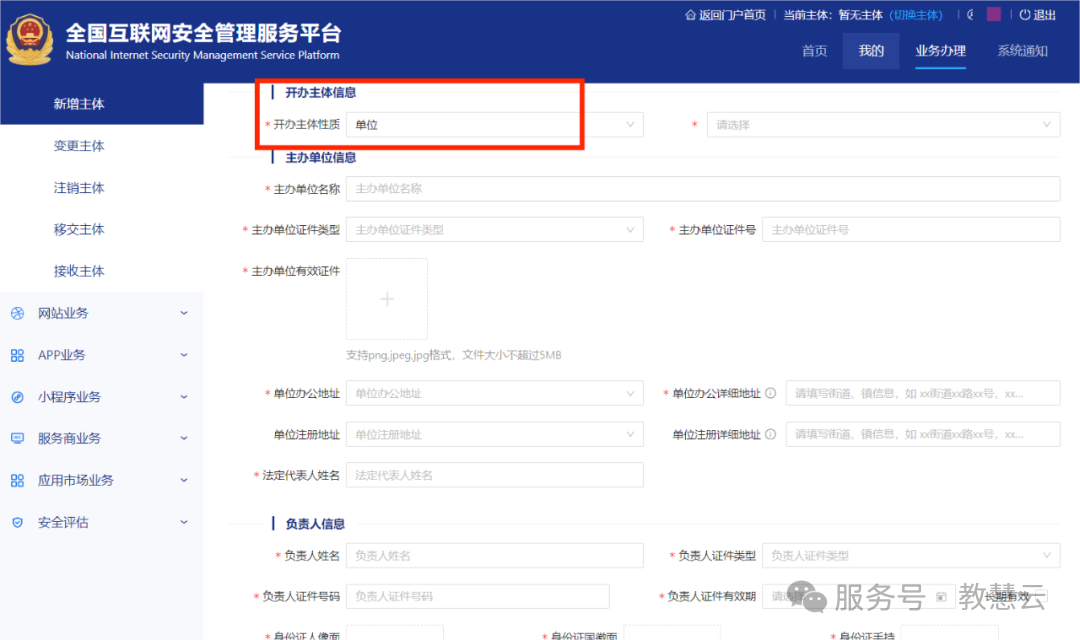This screenshot has height=640, width=1080.
Task: Open the 负责人证件类型 dropdown
Action: [x=910, y=555]
